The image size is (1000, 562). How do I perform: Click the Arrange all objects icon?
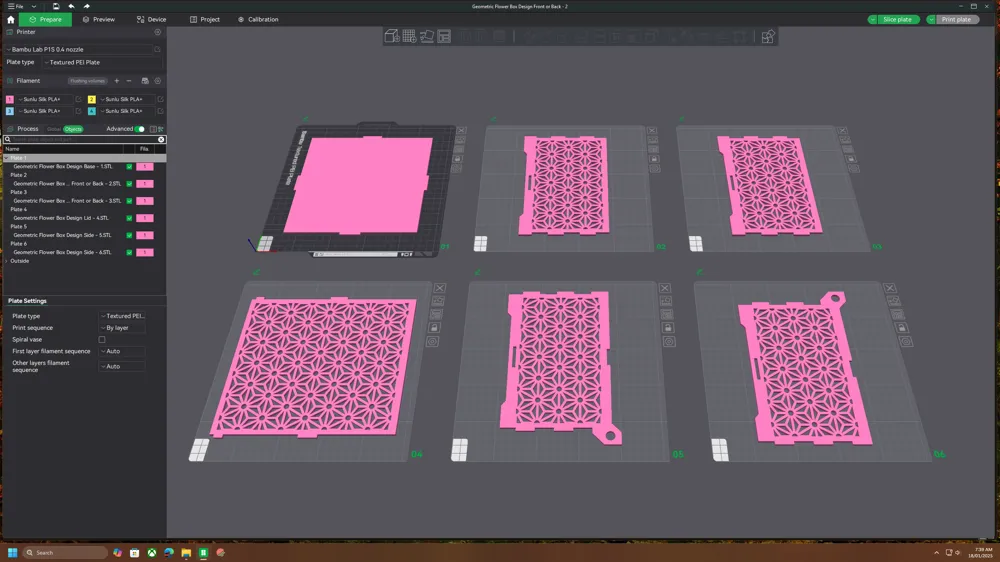tap(444, 36)
